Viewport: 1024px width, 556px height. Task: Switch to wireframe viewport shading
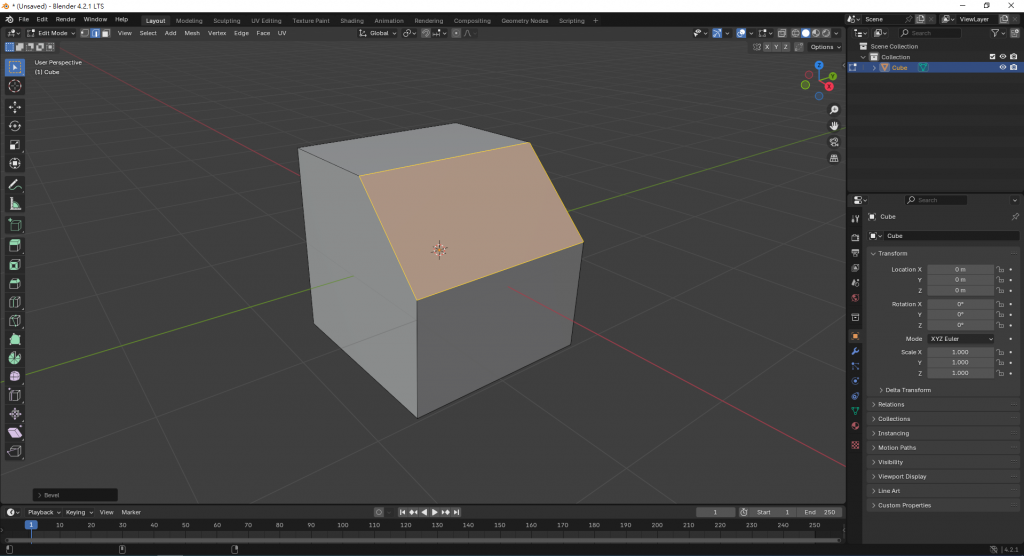coord(795,33)
